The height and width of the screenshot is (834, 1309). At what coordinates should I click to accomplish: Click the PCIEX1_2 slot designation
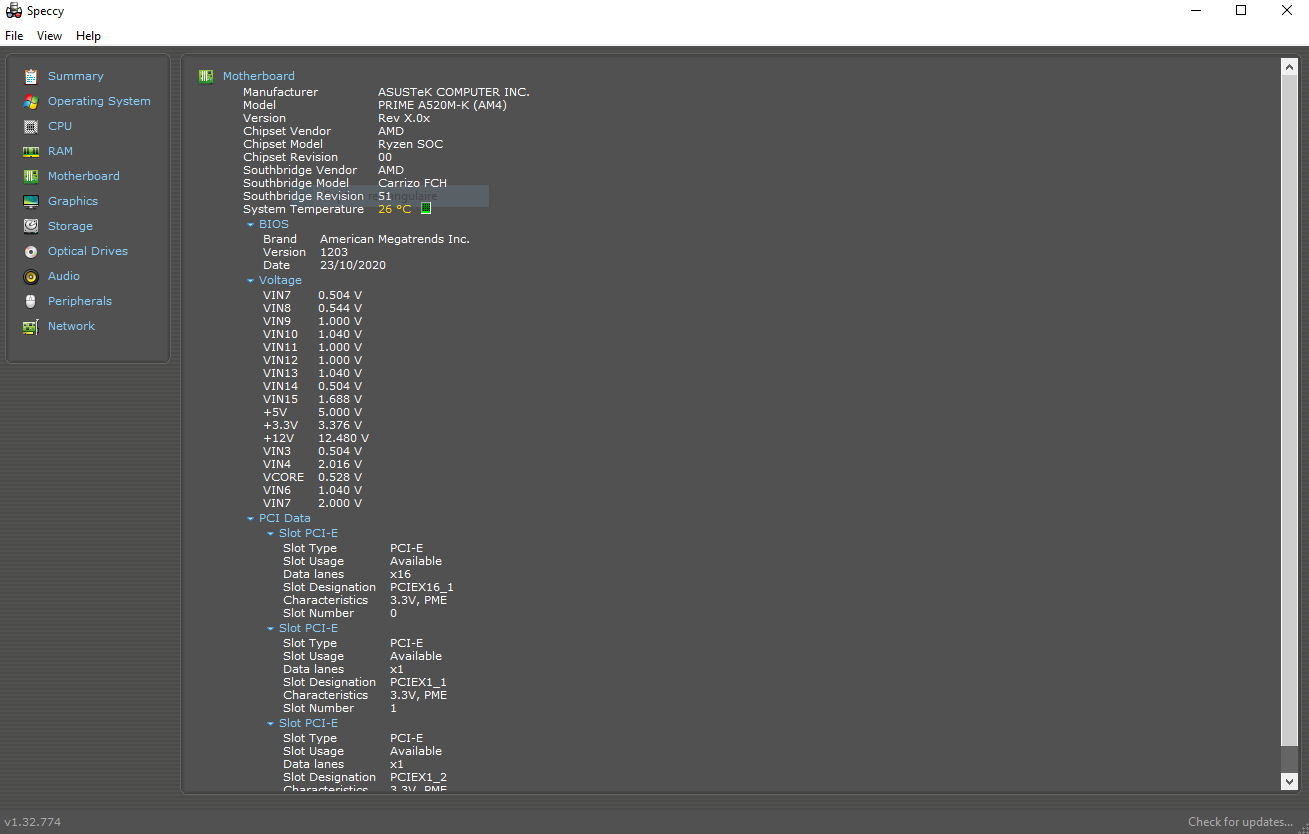point(418,777)
